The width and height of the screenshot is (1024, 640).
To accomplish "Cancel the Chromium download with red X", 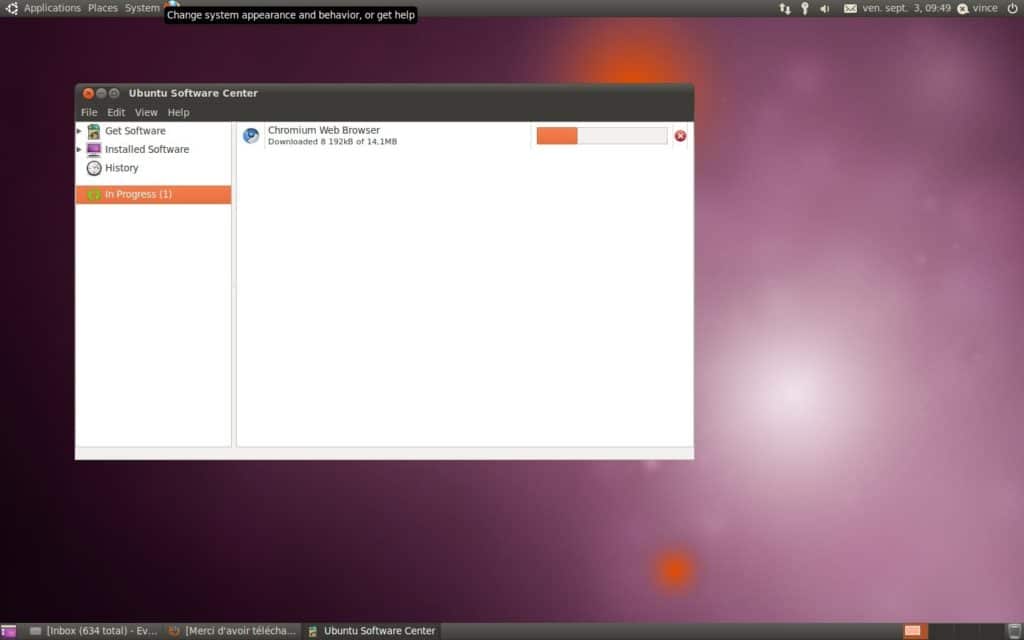I will pyautogui.click(x=680, y=136).
